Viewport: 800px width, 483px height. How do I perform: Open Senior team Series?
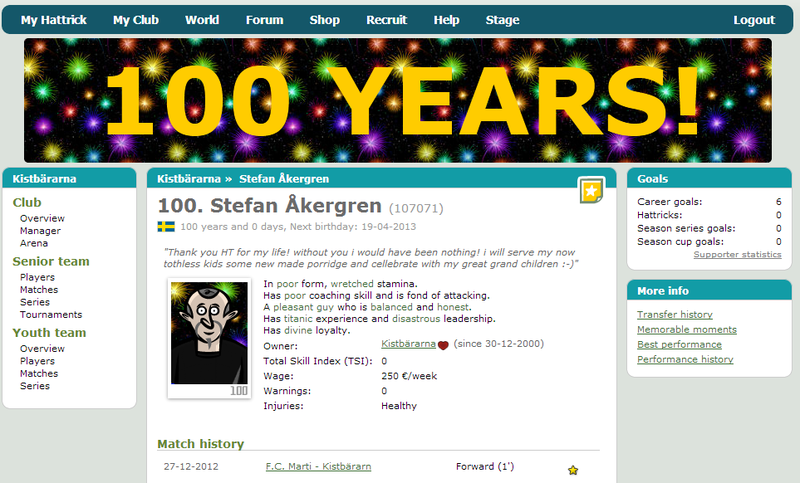pos(35,302)
